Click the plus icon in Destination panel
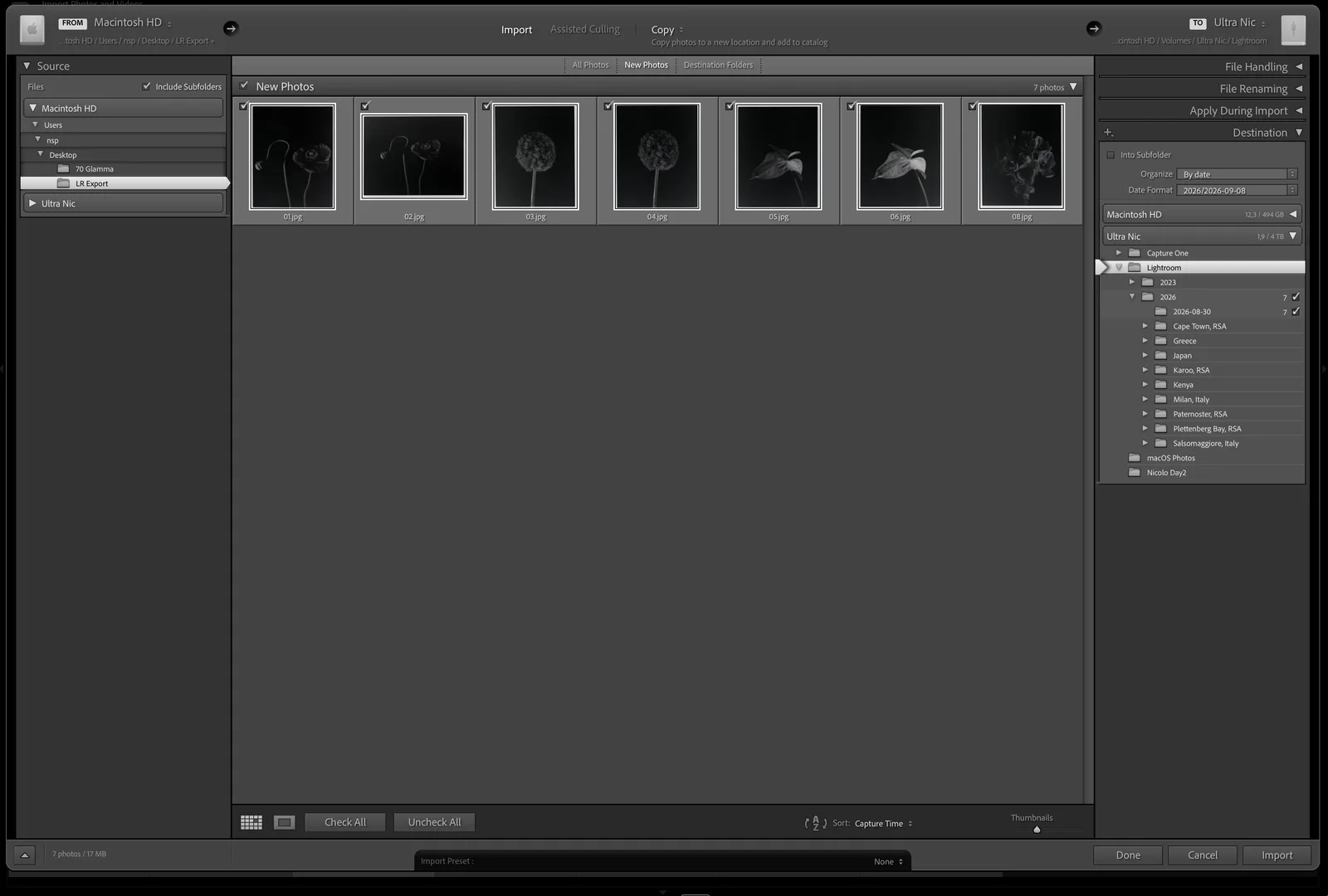This screenshot has height=896, width=1328. (x=1108, y=133)
